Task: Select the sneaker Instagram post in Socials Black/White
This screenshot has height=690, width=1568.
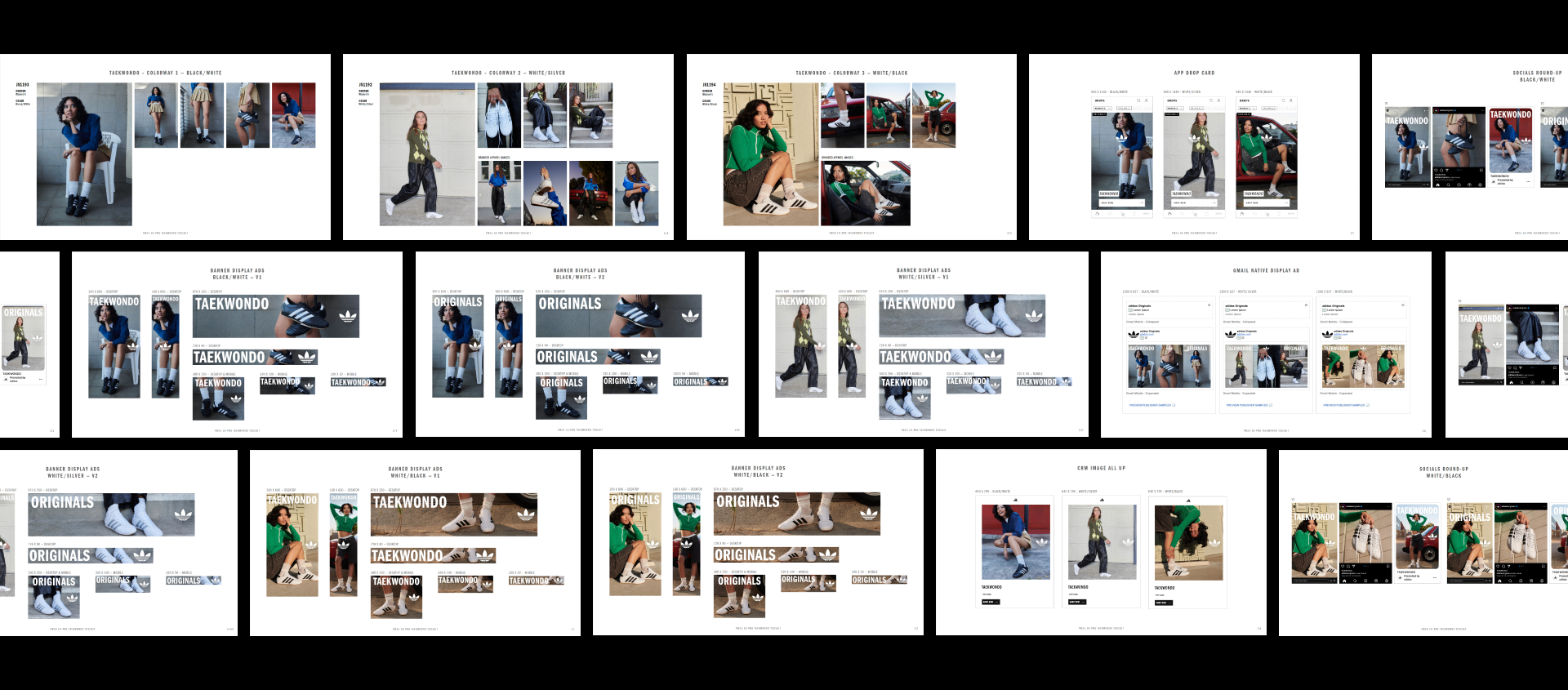Action: point(1459,148)
